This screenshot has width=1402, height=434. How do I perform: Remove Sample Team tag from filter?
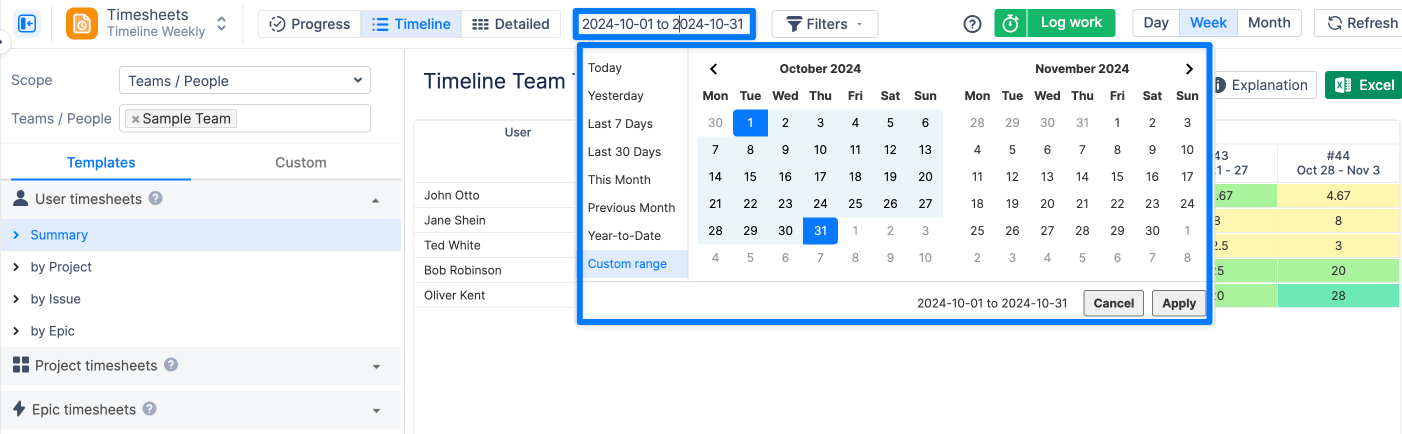(135, 119)
